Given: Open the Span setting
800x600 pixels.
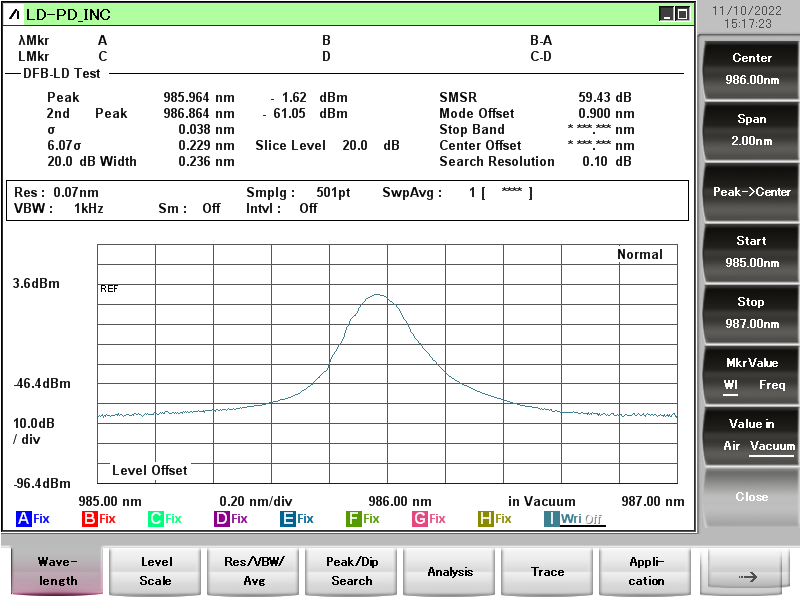Looking at the screenshot, I should tap(752, 130).
